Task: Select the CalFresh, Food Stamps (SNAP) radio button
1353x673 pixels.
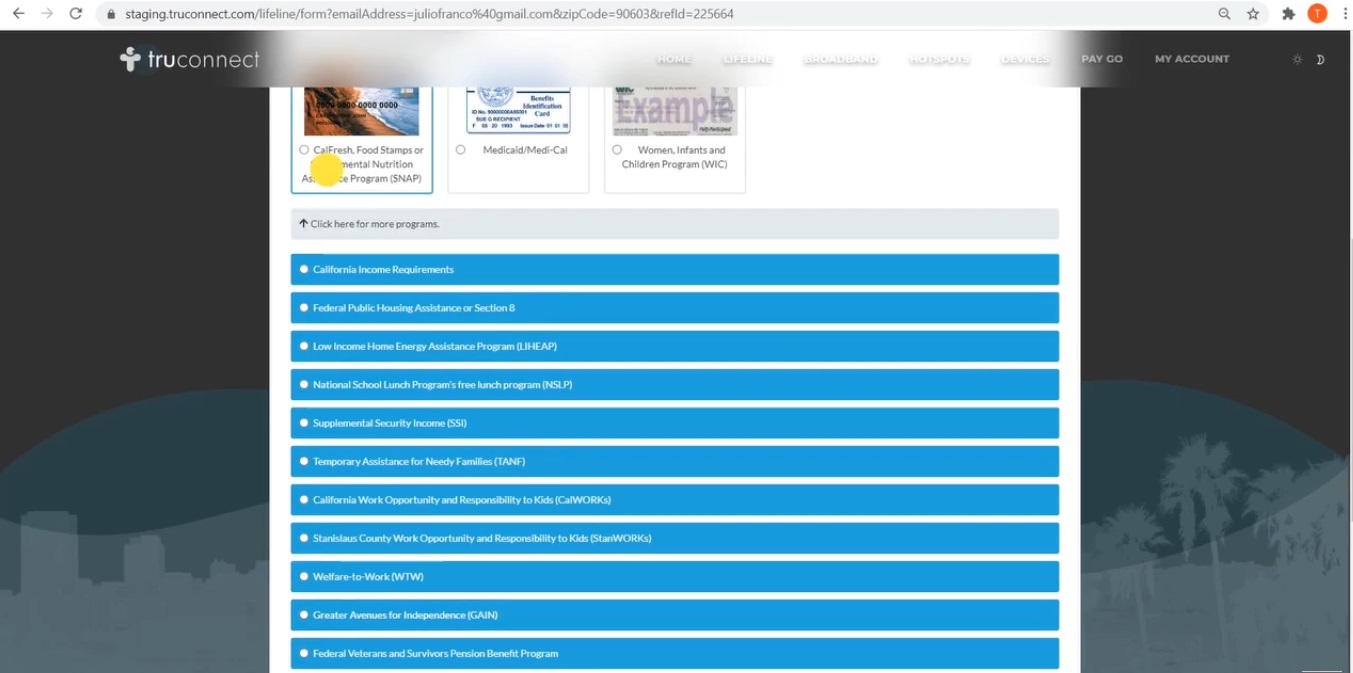Action: coord(304,150)
